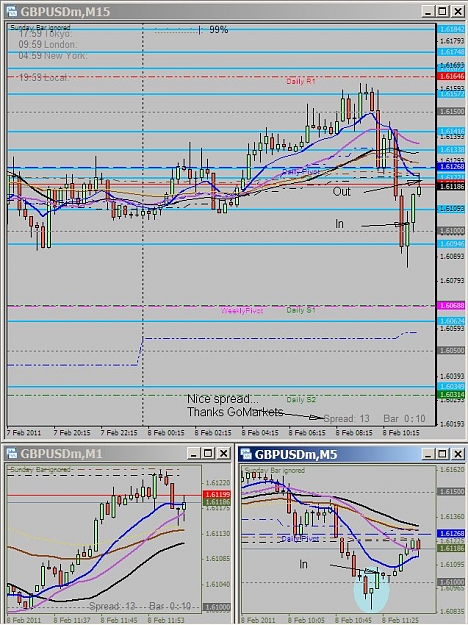Minimize the GBPUSDm,M5 chart window
This screenshot has height=625, width=468.
(428, 454)
